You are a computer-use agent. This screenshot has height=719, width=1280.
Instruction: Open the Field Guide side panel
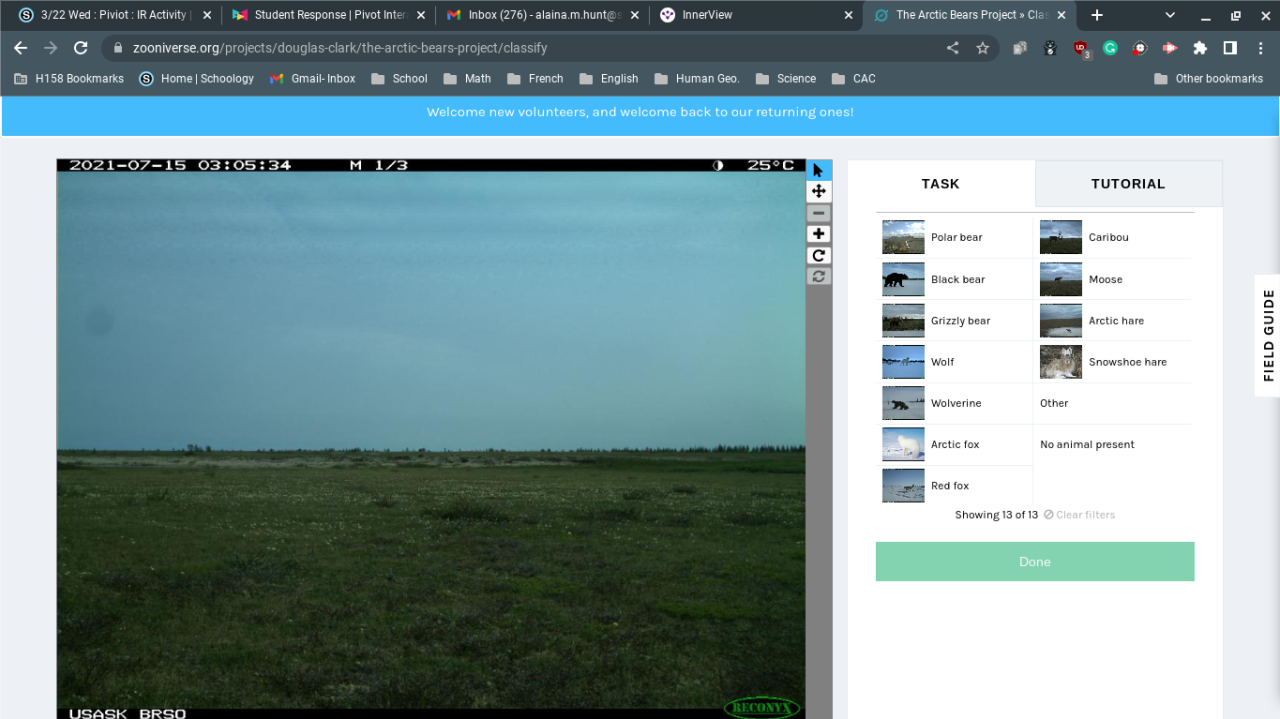coord(1267,335)
